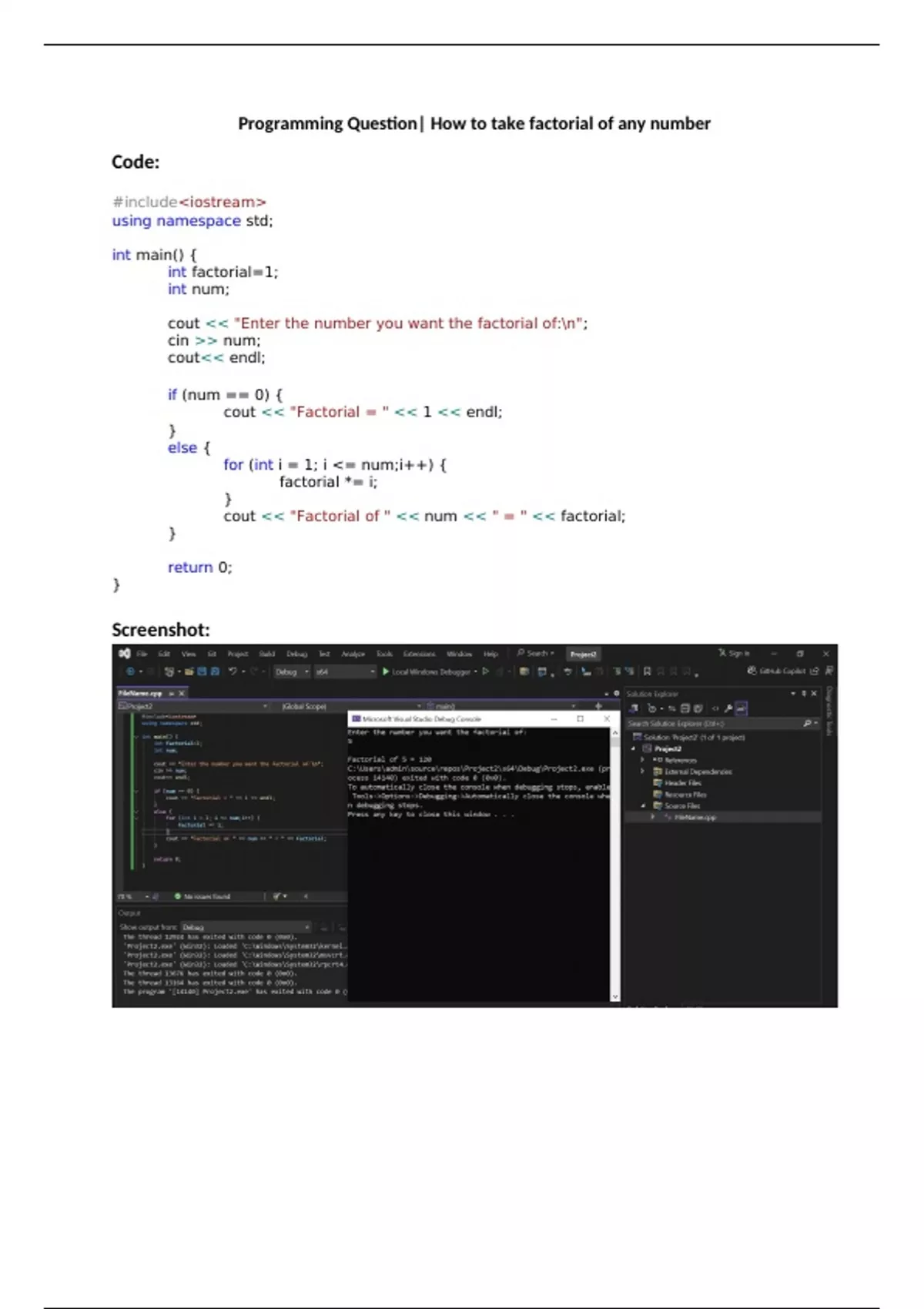The width and height of the screenshot is (924, 1309).
Task: Click the Properties wrench icon in Solution Explorer
Action: (x=728, y=708)
